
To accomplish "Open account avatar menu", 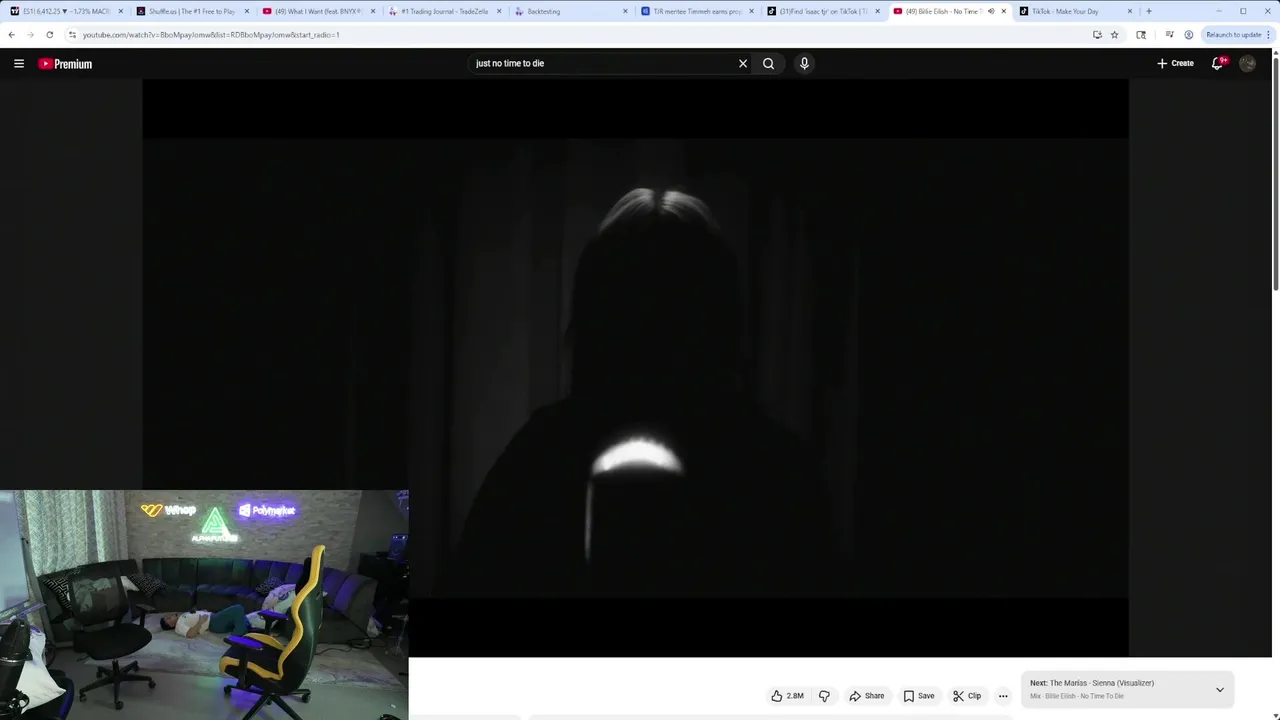I will coord(1247,63).
